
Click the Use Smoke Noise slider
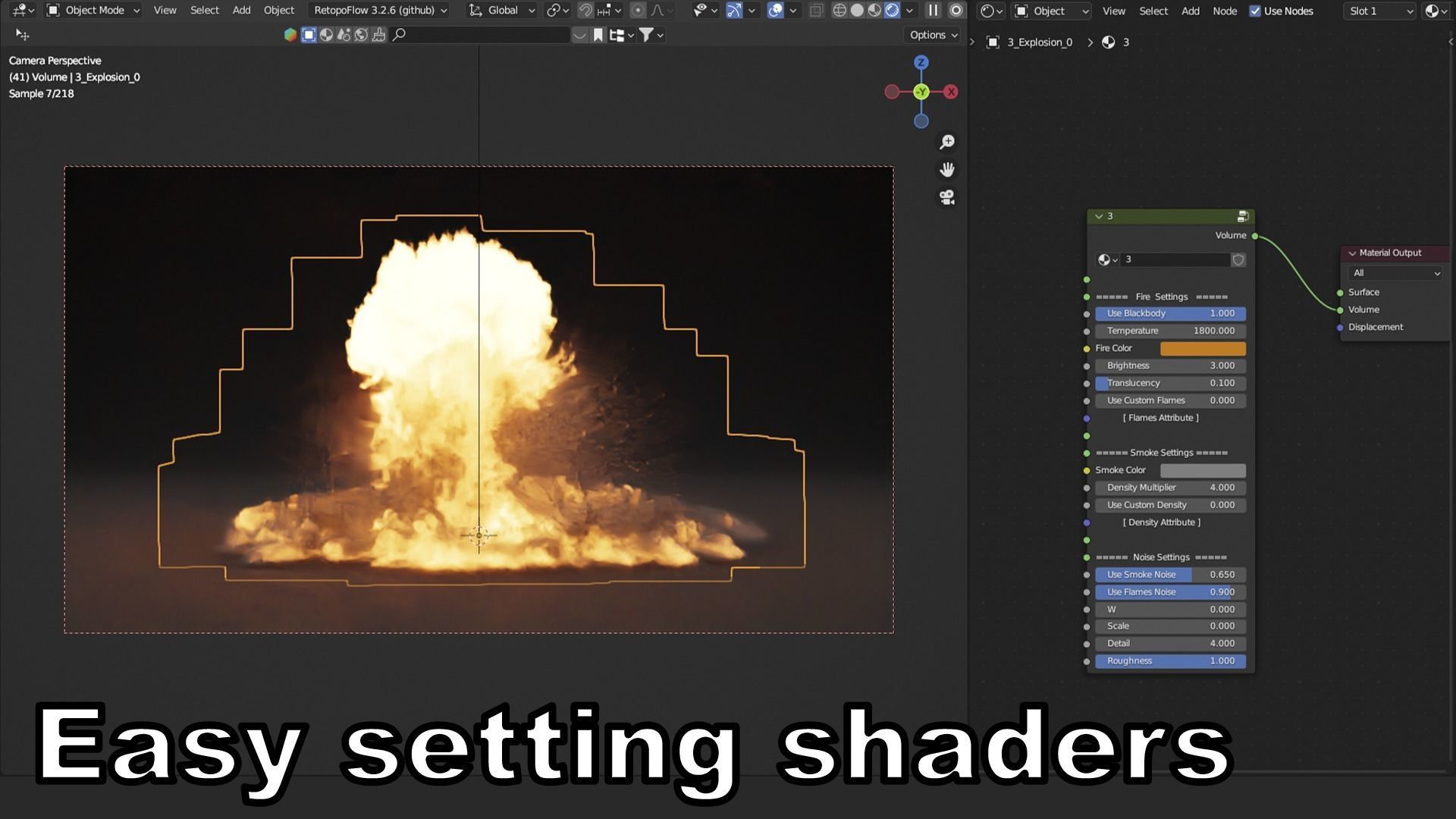[x=1170, y=575]
